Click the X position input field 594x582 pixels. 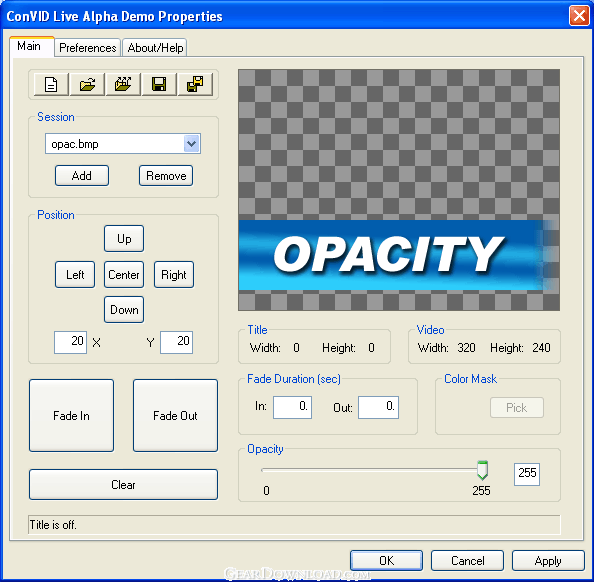pyautogui.click(x=70, y=343)
